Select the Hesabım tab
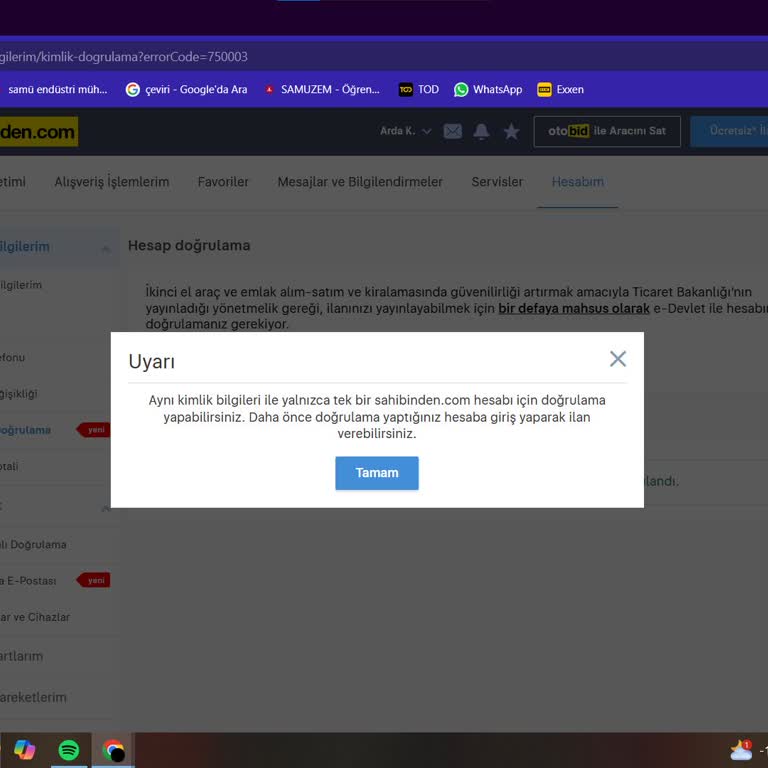 pos(577,182)
